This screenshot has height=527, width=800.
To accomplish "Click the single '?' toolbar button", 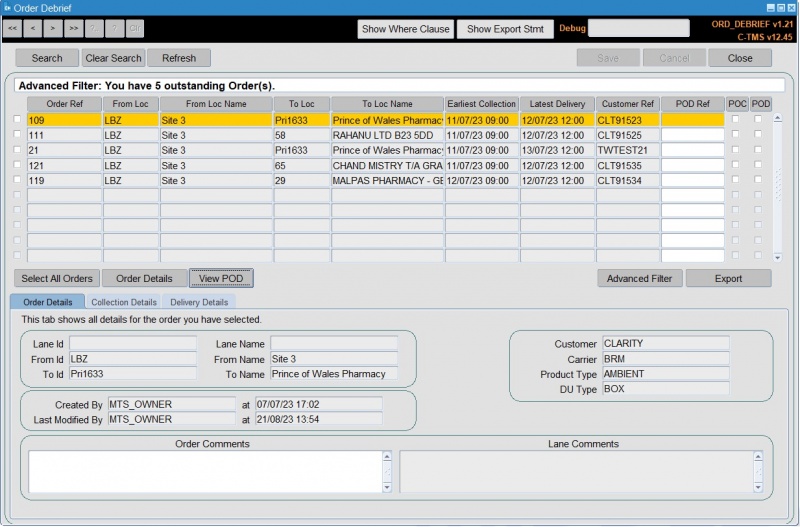I will (115, 29).
